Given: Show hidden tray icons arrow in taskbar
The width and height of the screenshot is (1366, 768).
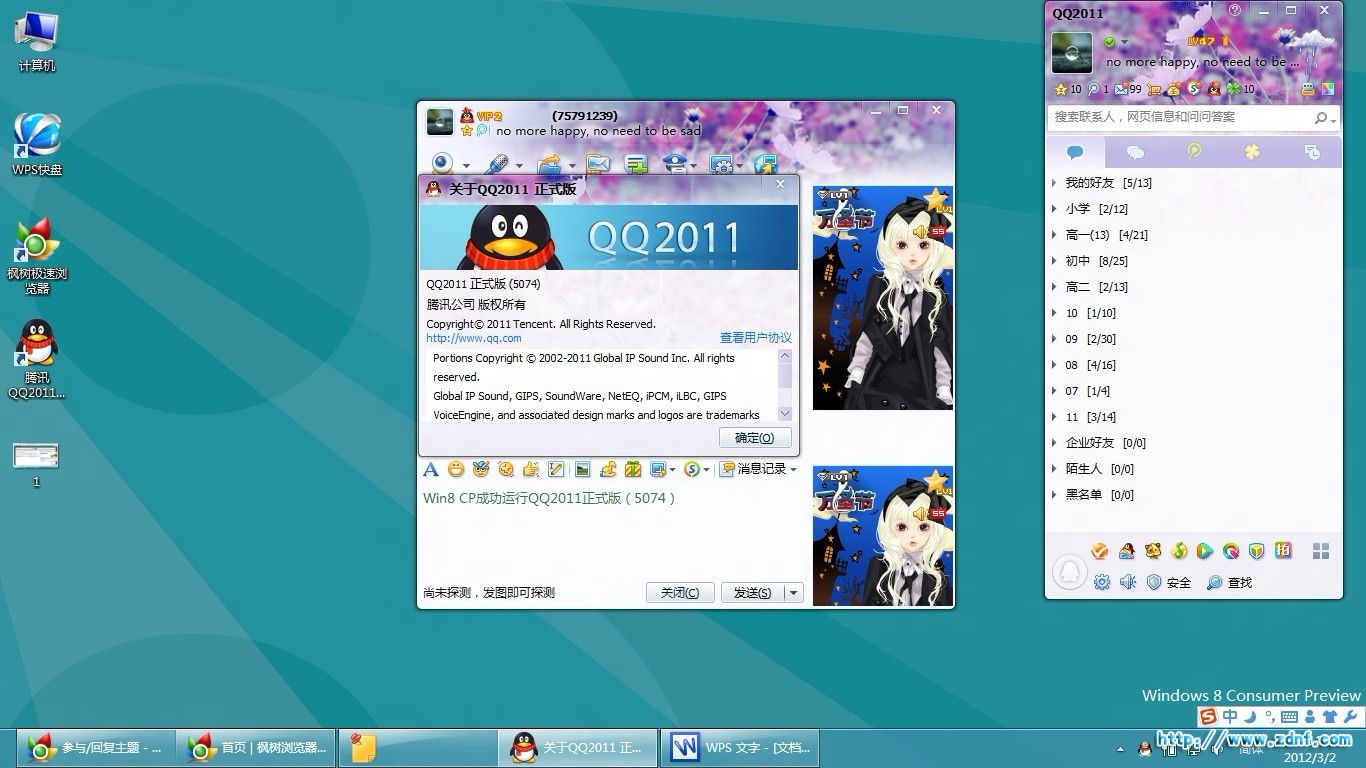Looking at the screenshot, I should click(x=1121, y=748).
